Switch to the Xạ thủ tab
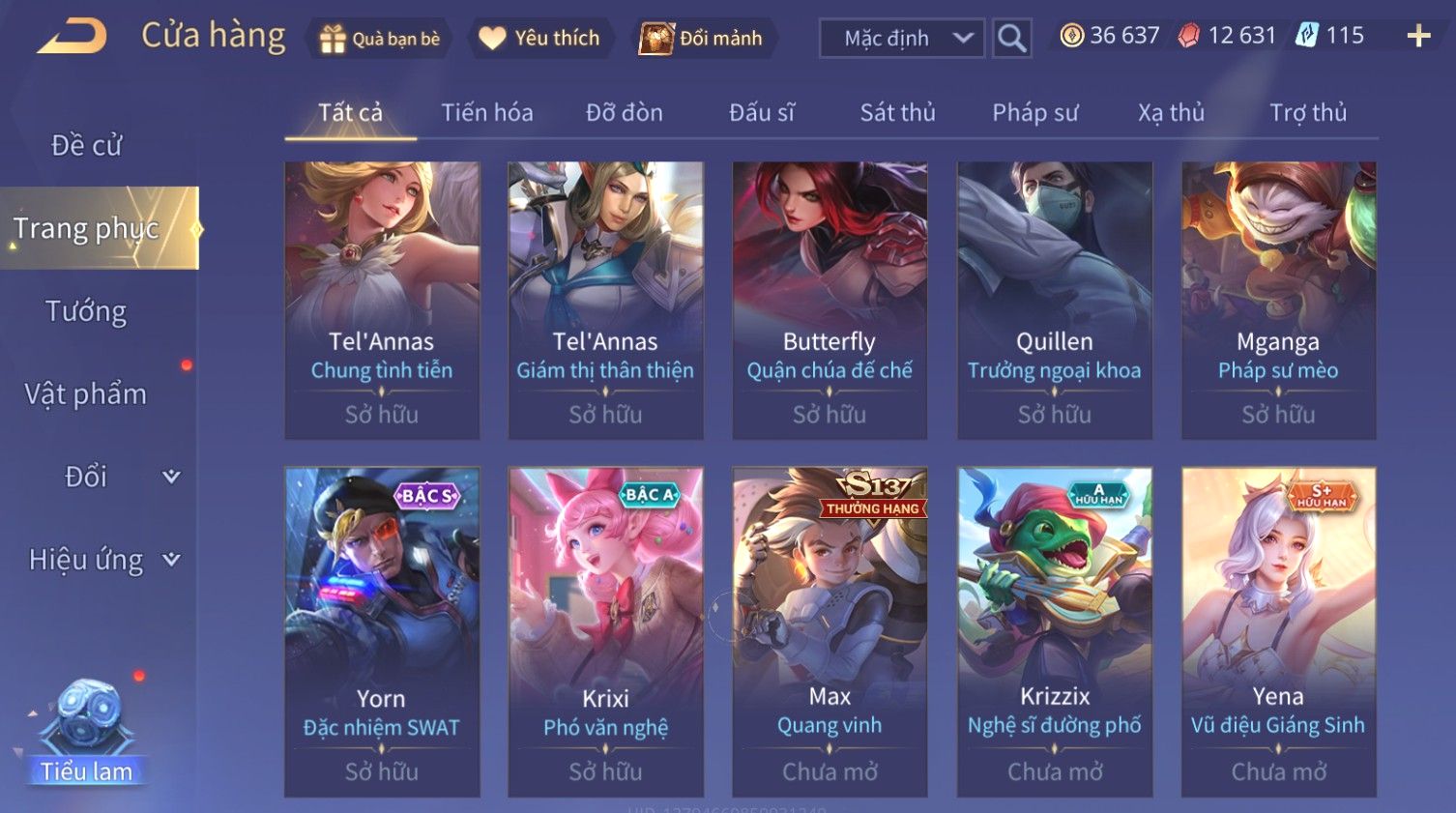This screenshot has height=813, width=1456. [x=1171, y=113]
